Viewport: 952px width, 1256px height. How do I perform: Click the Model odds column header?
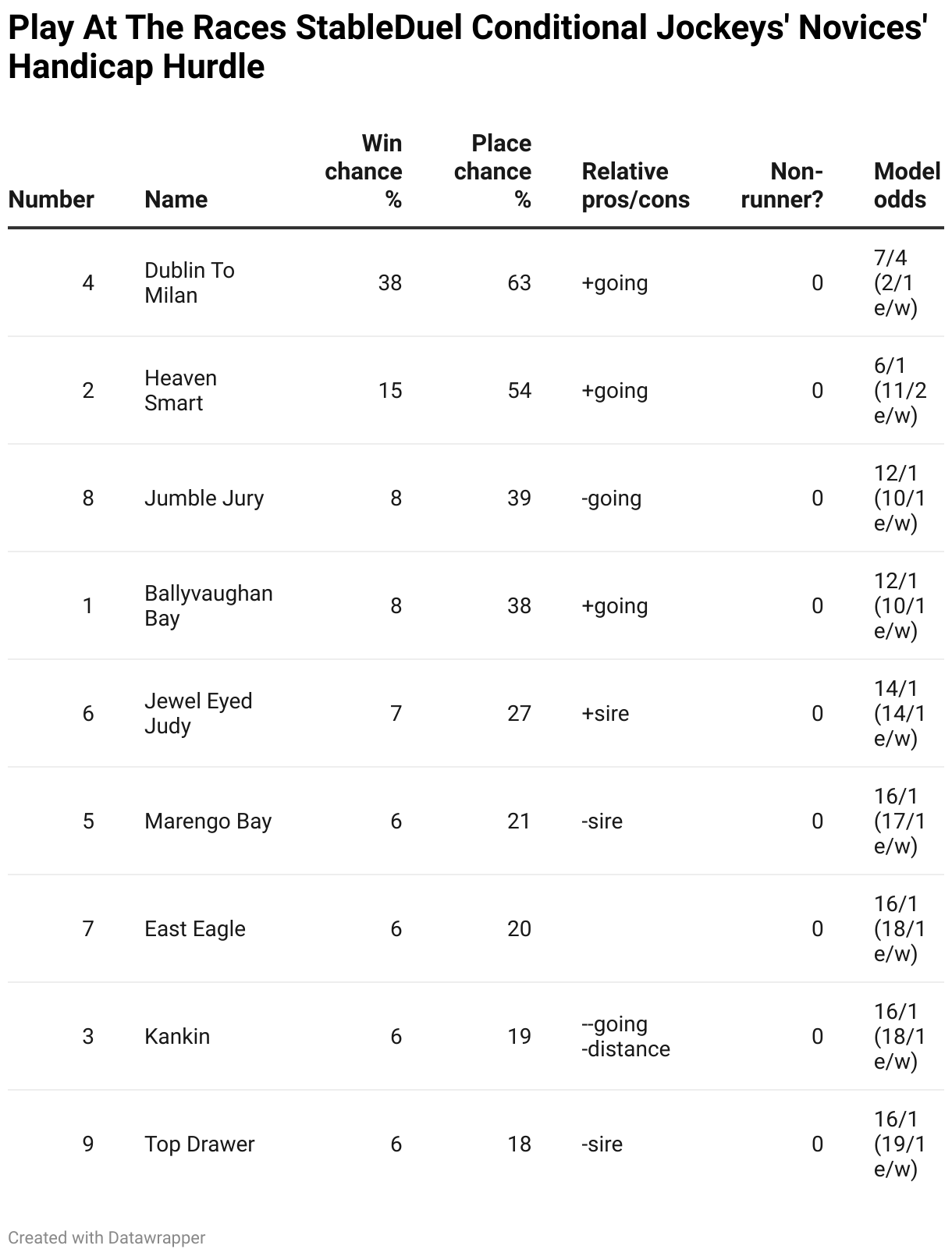pos(908,185)
